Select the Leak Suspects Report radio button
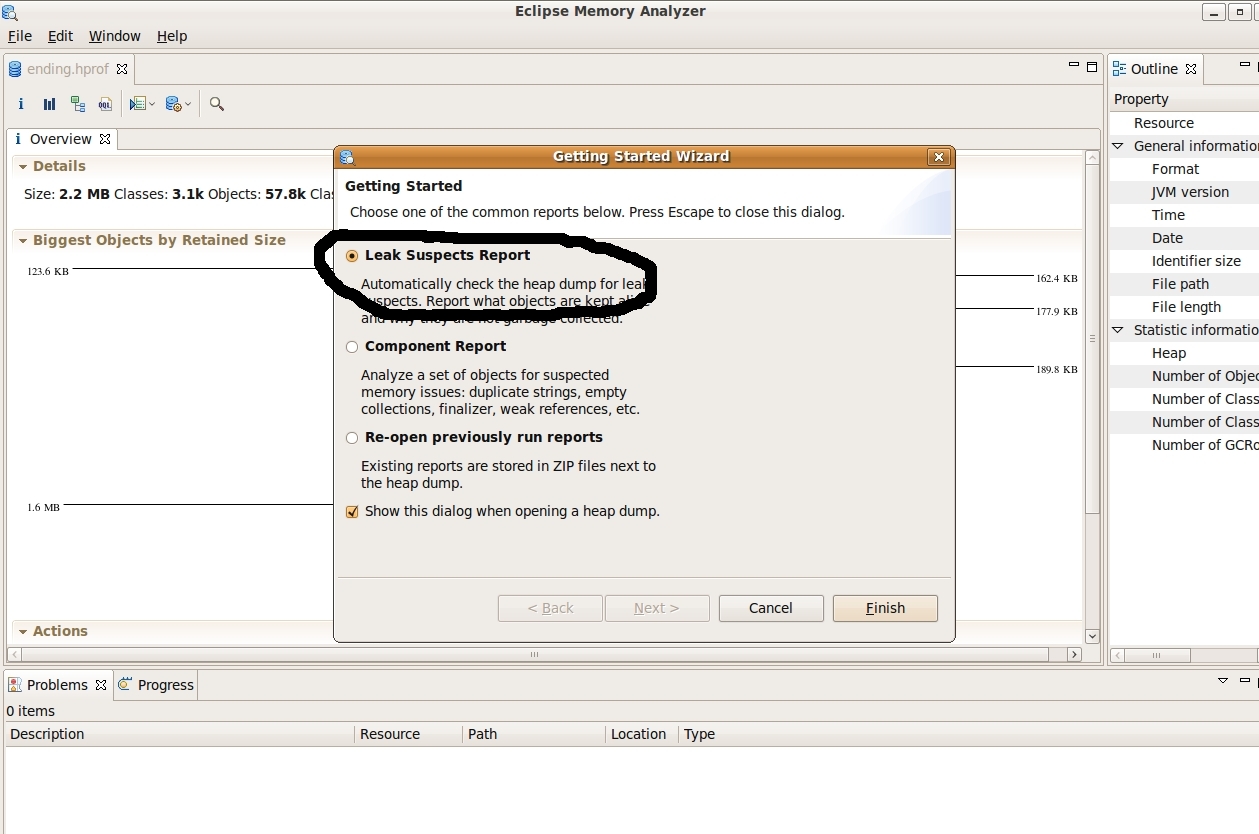 tap(351, 256)
